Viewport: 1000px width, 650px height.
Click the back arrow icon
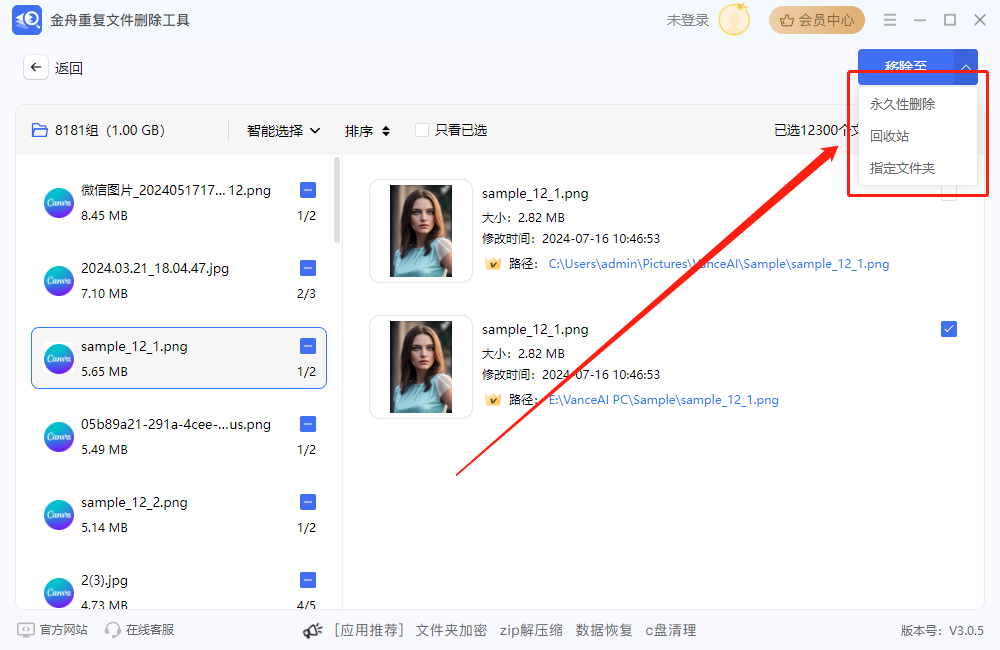tap(36, 67)
